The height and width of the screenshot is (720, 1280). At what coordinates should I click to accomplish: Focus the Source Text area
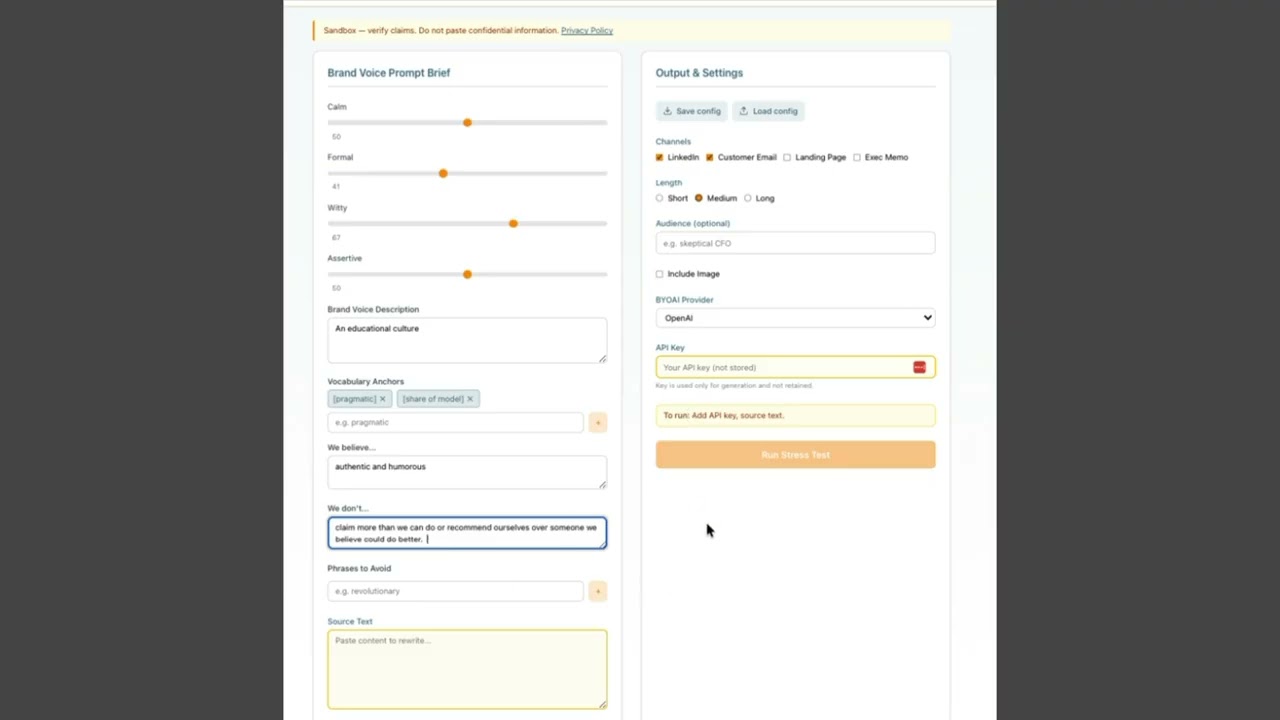467,669
